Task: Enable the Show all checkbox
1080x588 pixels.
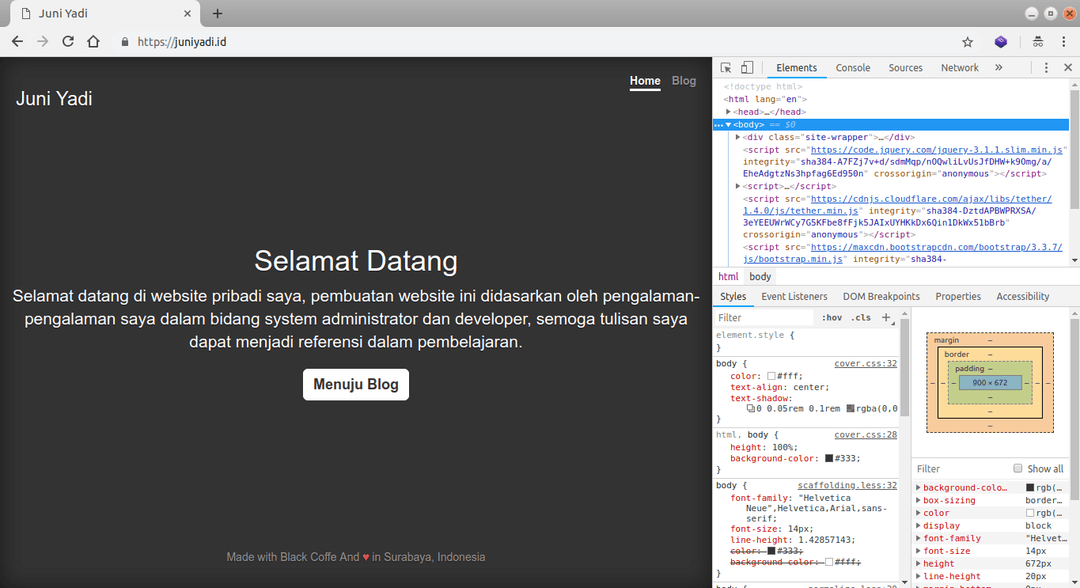Action: pyautogui.click(x=1018, y=468)
